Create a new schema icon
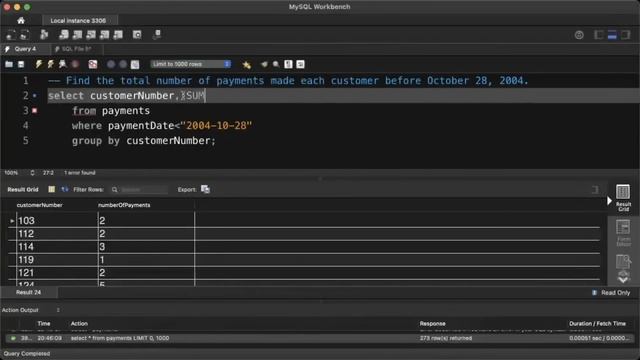Viewport: 640px width, 360px height. pyautogui.click(x=64, y=35)
